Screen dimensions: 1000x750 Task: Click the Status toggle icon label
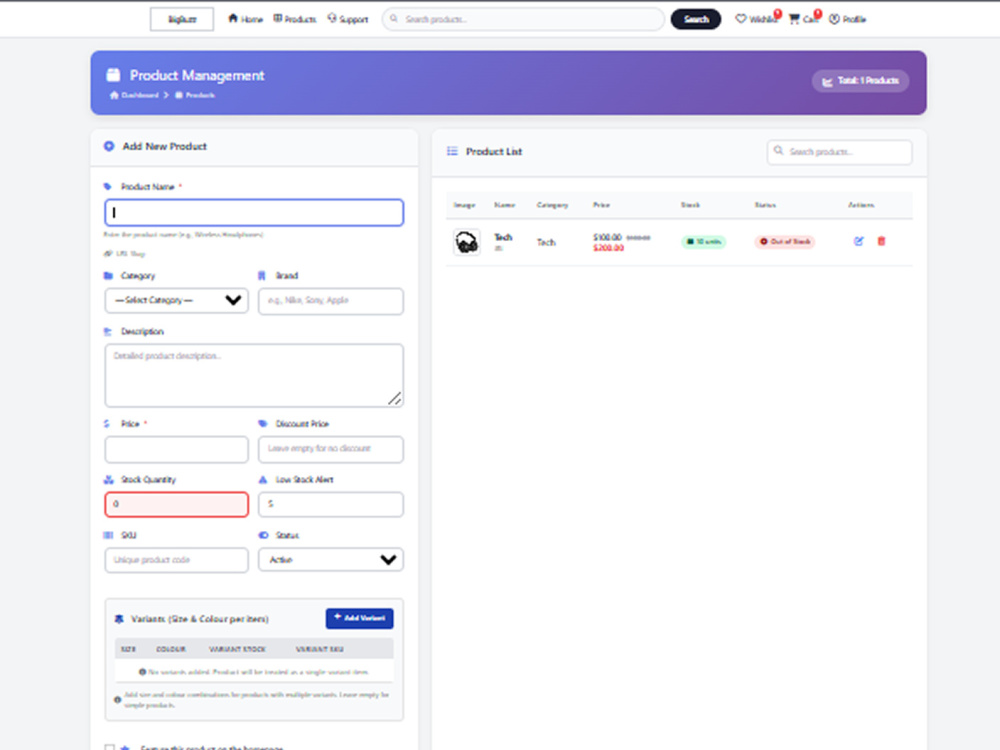[x=263, y=535]
